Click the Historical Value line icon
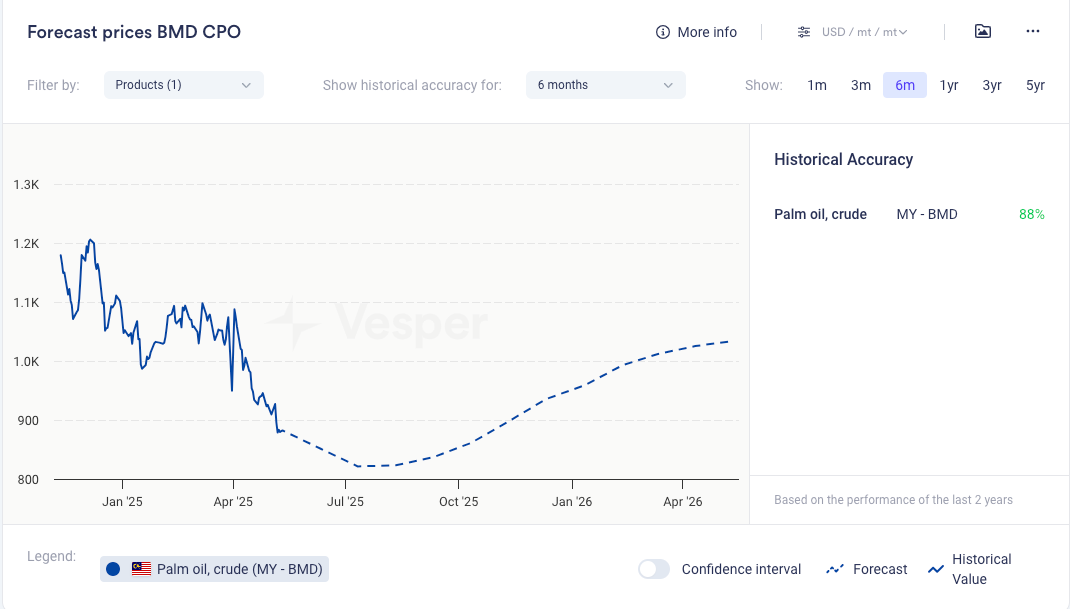This screenshot has height=609, width=1070. pyautogui.click(x=936, y=569)
